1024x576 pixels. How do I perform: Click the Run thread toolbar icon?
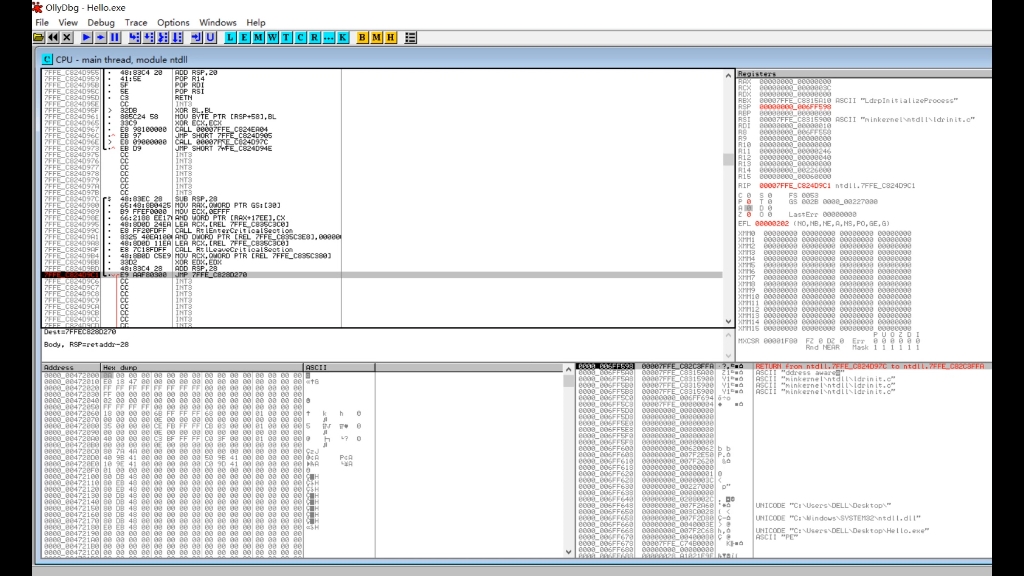tap(101, 38)
